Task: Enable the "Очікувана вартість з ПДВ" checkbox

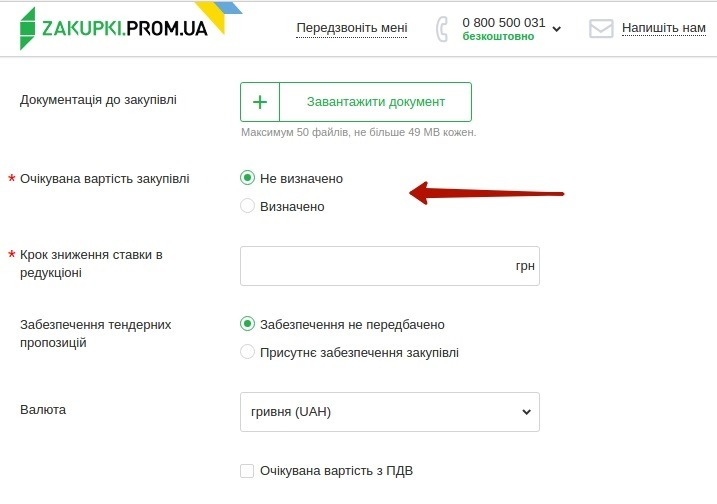Action: [x=248, y=470]
